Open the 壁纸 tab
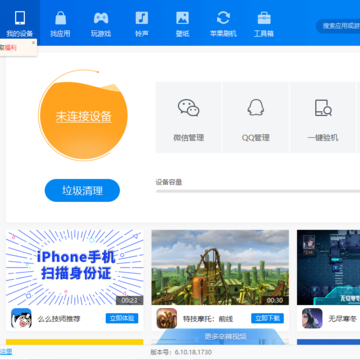Screen dimensions: 360x360 click(x=182, y=23)
